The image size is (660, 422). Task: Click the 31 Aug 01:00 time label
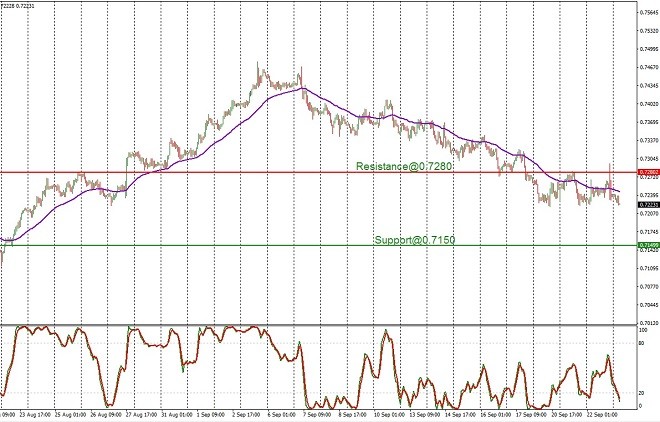[x=177, y=414]
